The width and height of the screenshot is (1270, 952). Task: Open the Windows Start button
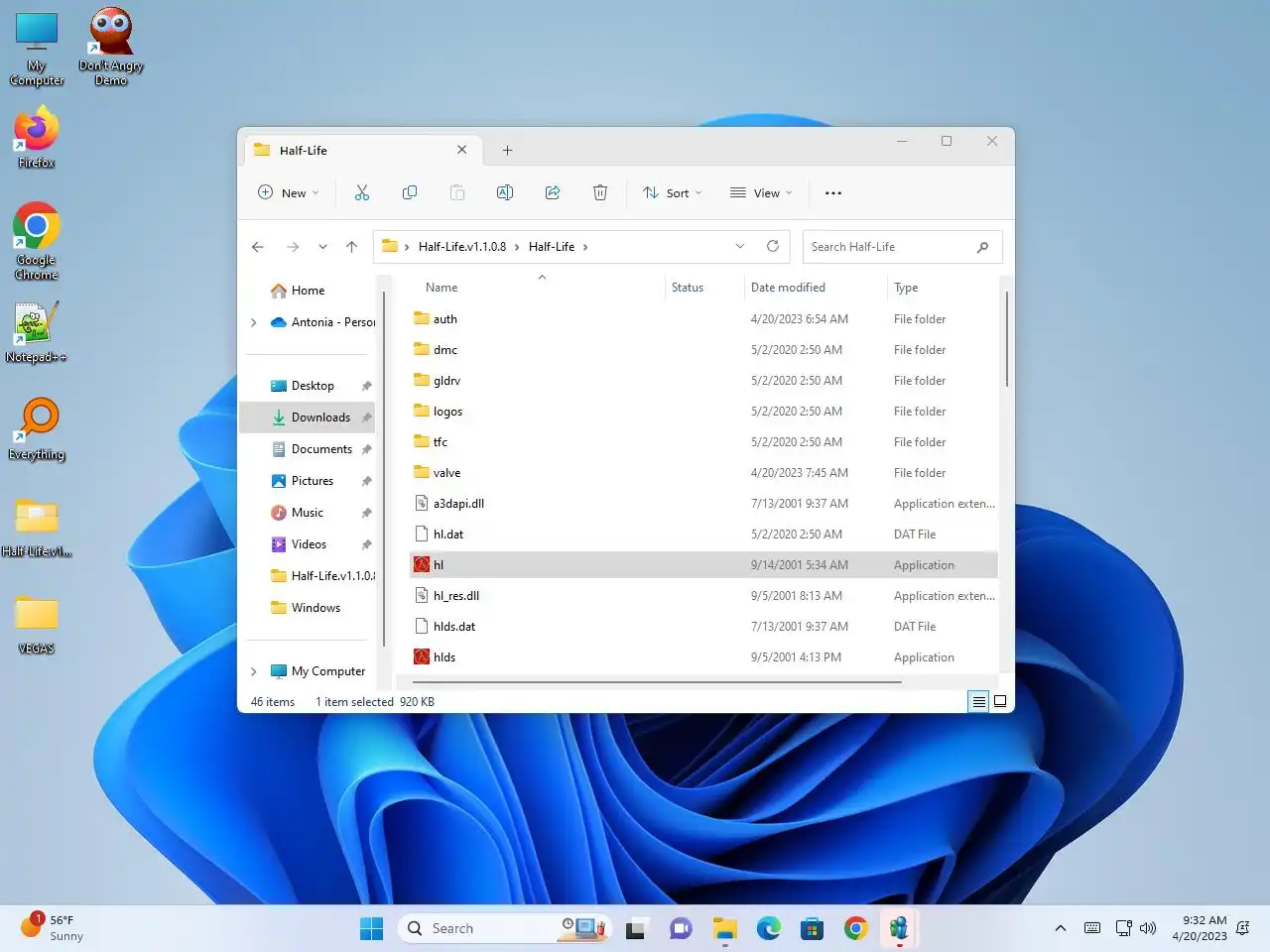[x=372, y=928]
